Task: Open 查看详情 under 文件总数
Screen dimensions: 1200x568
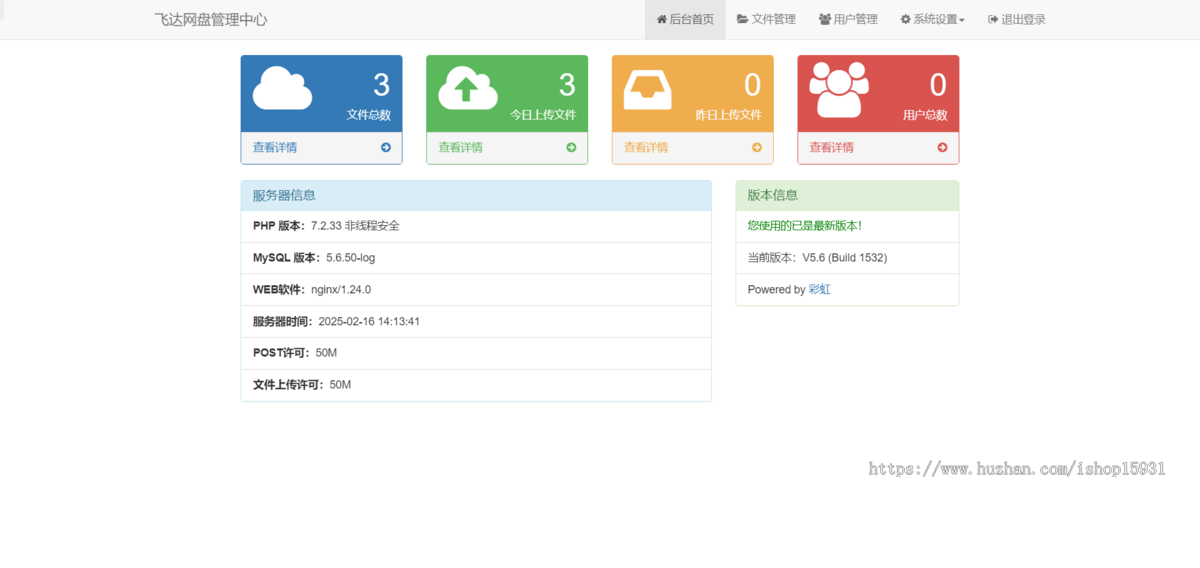Action: (275, 147)
